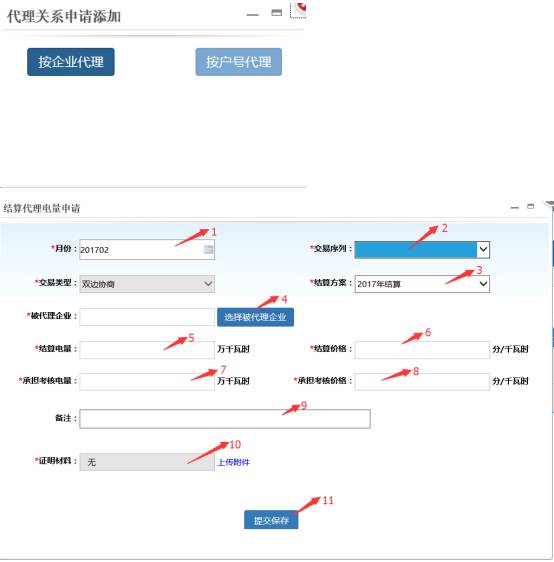Submit the form with 提交保存
Viewport: 554px width, 562px height.
(x=271, y=520)
